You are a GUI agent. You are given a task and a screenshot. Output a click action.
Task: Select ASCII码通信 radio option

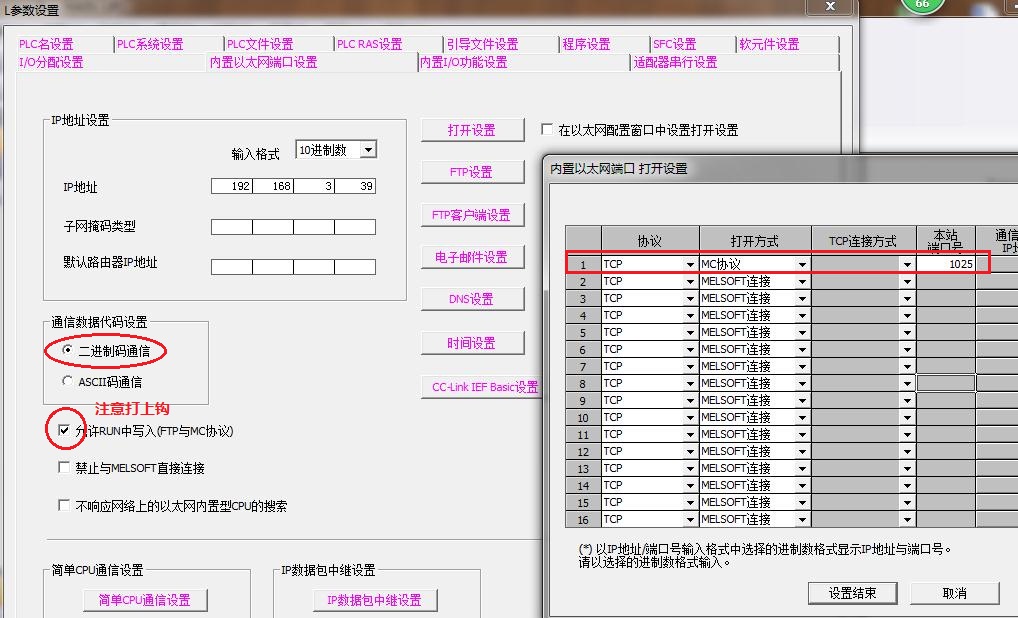click(67, 381)
